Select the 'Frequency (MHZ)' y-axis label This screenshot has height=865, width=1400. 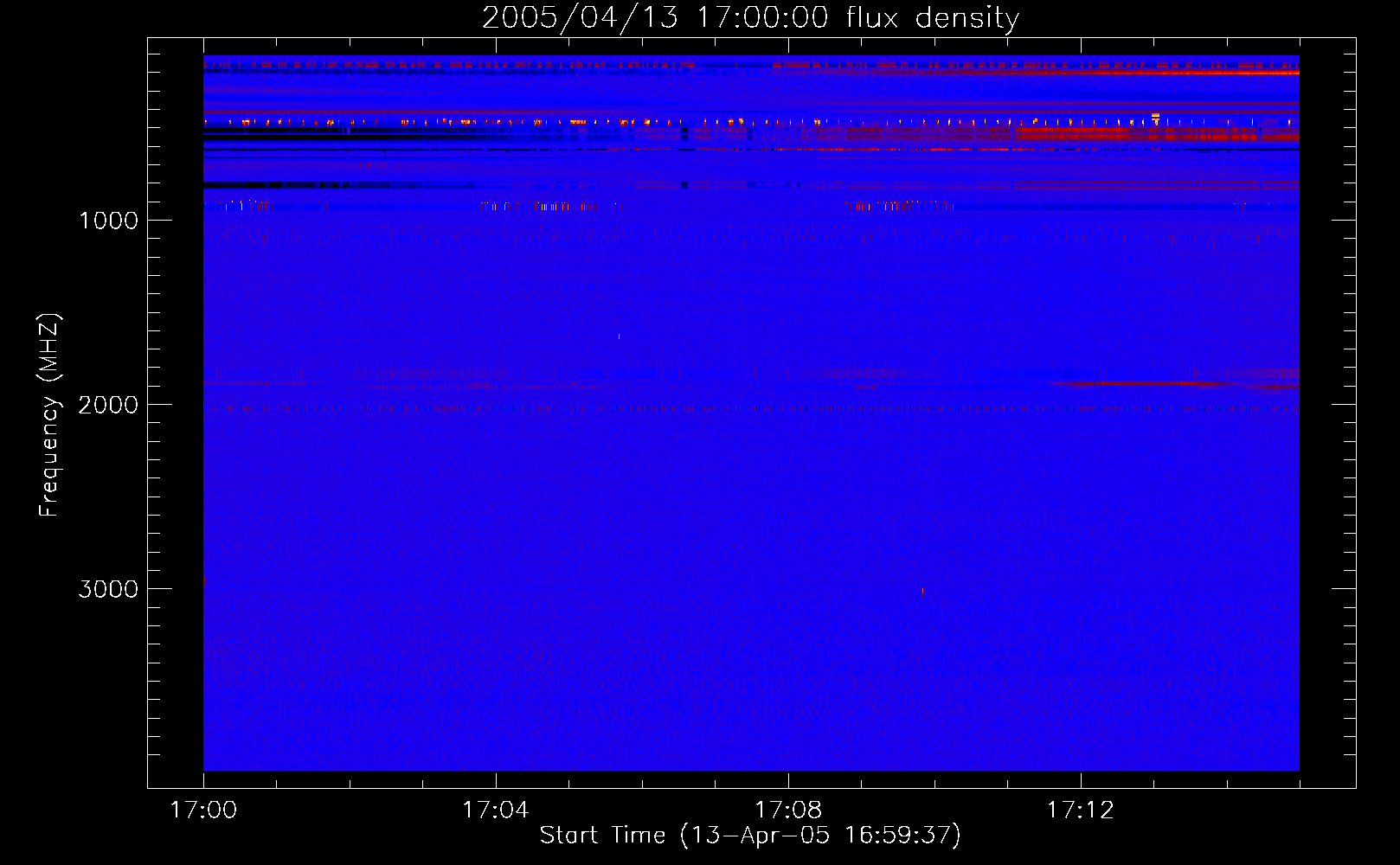coord(49,415)
